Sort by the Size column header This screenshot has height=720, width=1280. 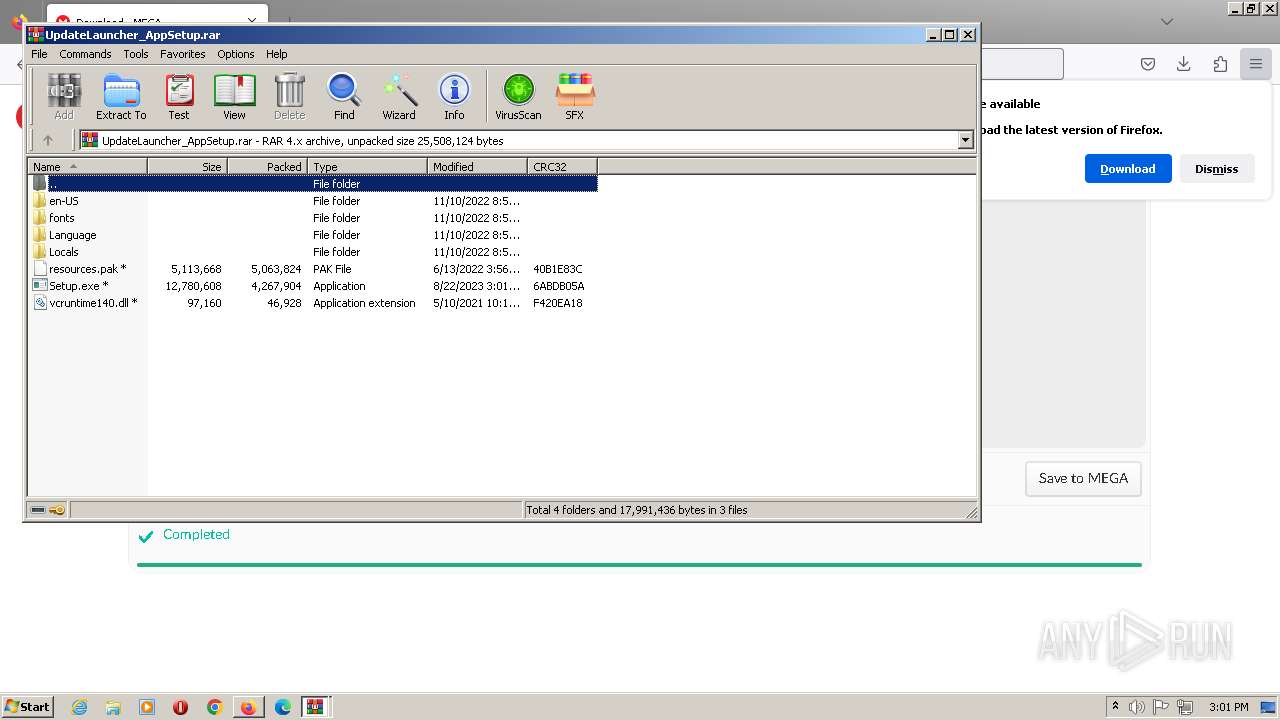pos(187,167)
